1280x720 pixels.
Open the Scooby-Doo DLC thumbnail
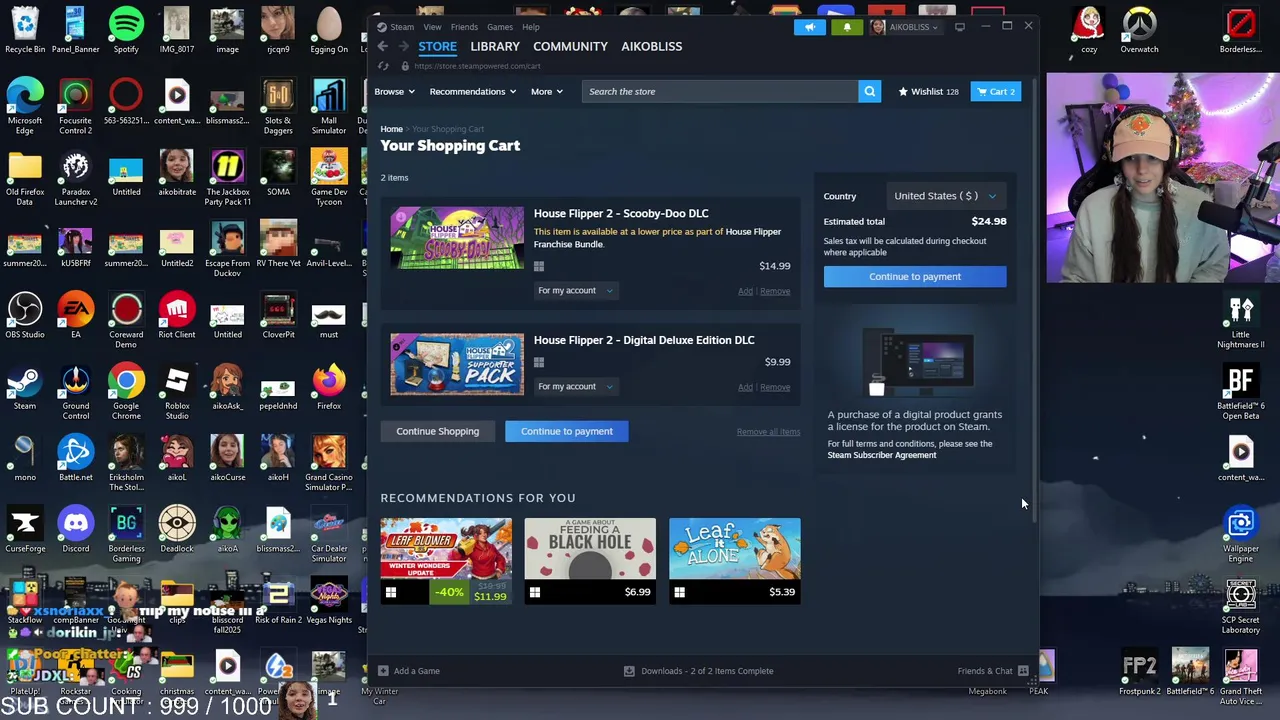pos(457,238)
